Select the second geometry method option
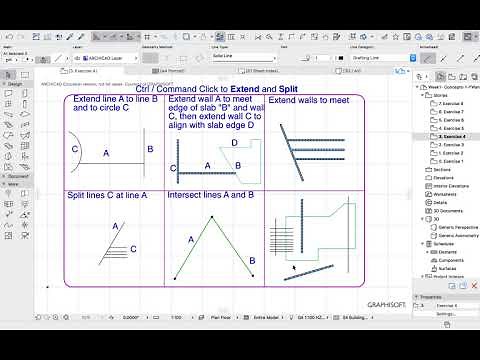The width and height of the screenshot is (480, 360). (165, 59)
